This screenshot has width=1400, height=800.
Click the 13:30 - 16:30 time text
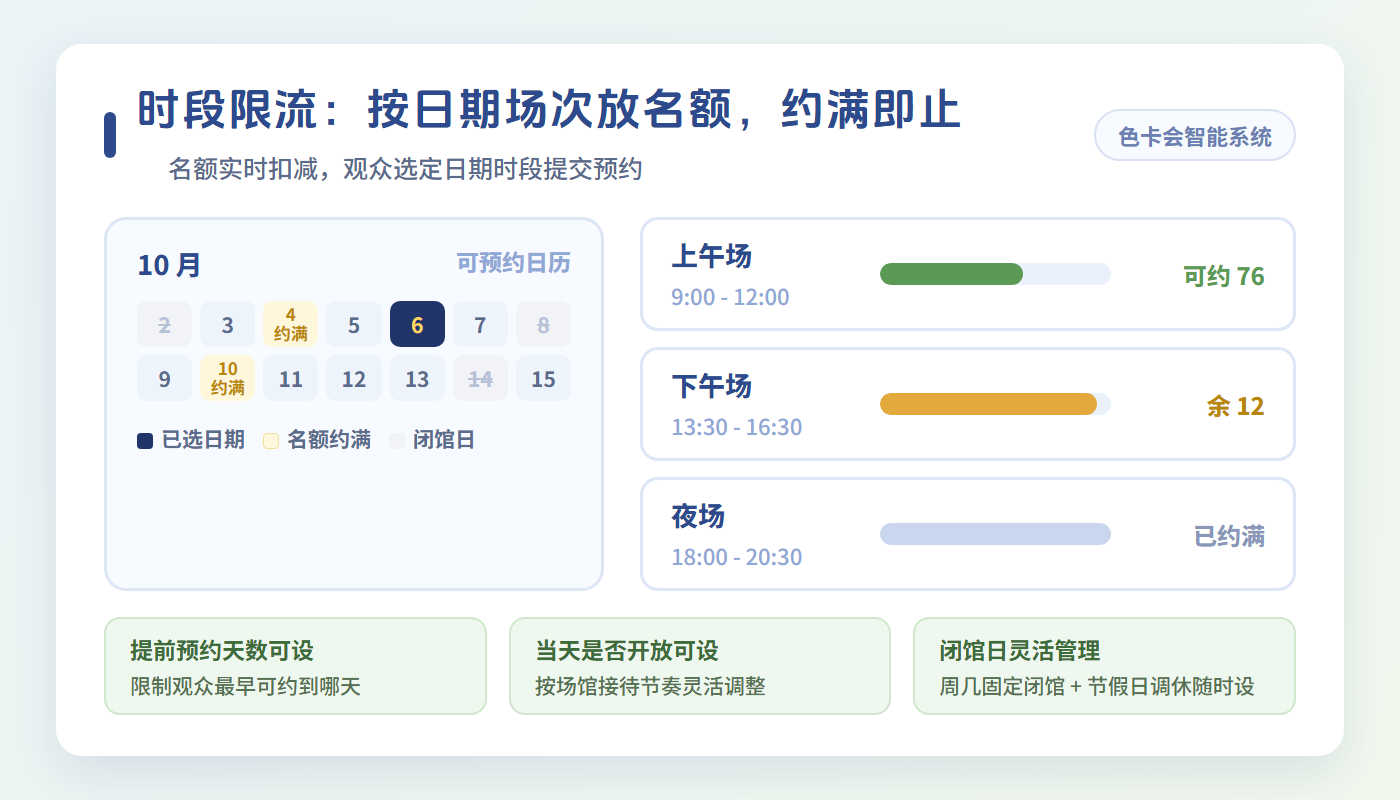[736, 427]
